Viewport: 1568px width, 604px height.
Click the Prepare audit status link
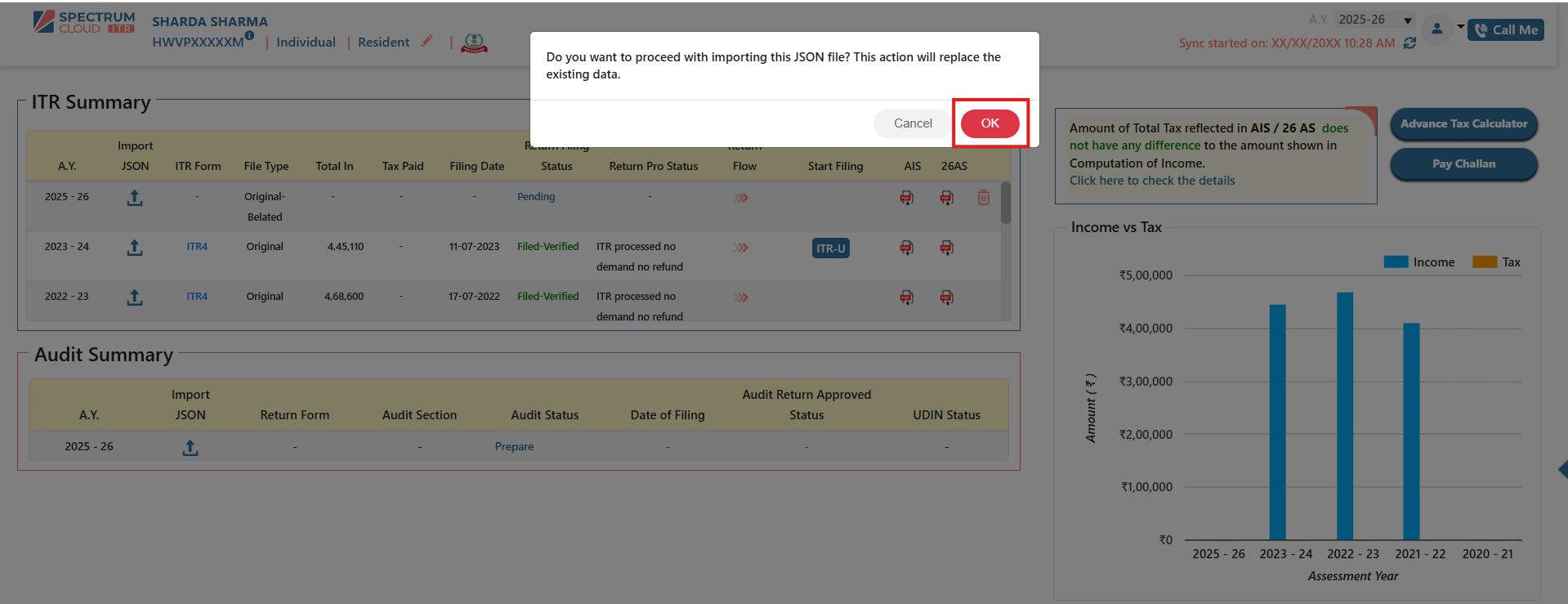pyautogui.click(x=514, y=446)
